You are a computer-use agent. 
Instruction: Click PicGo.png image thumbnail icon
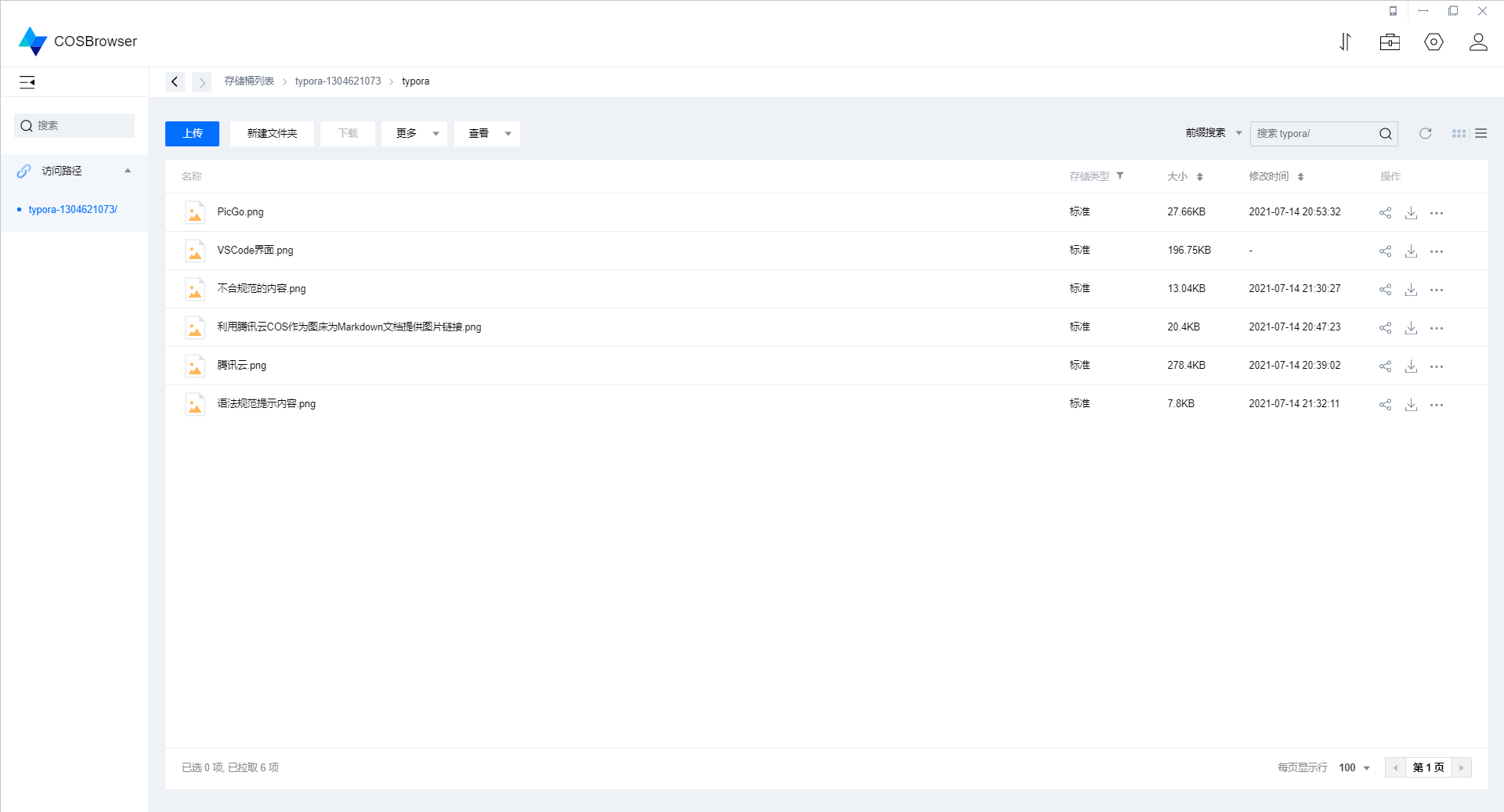[x=194, y=212]
